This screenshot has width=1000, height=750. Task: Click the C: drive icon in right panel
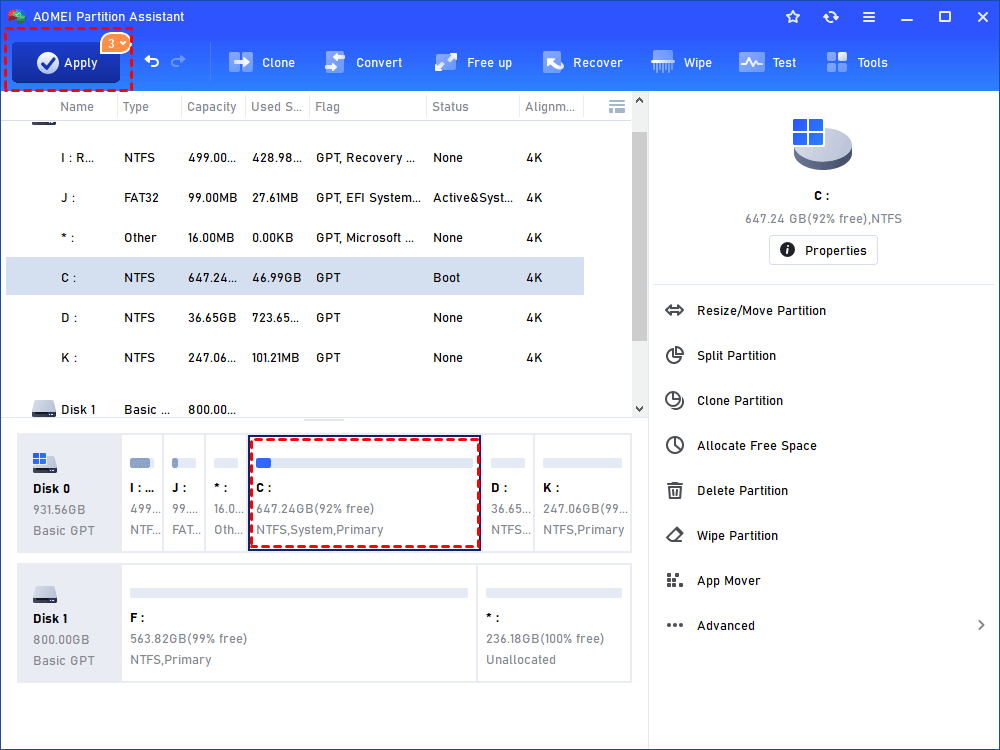point(822,143)
